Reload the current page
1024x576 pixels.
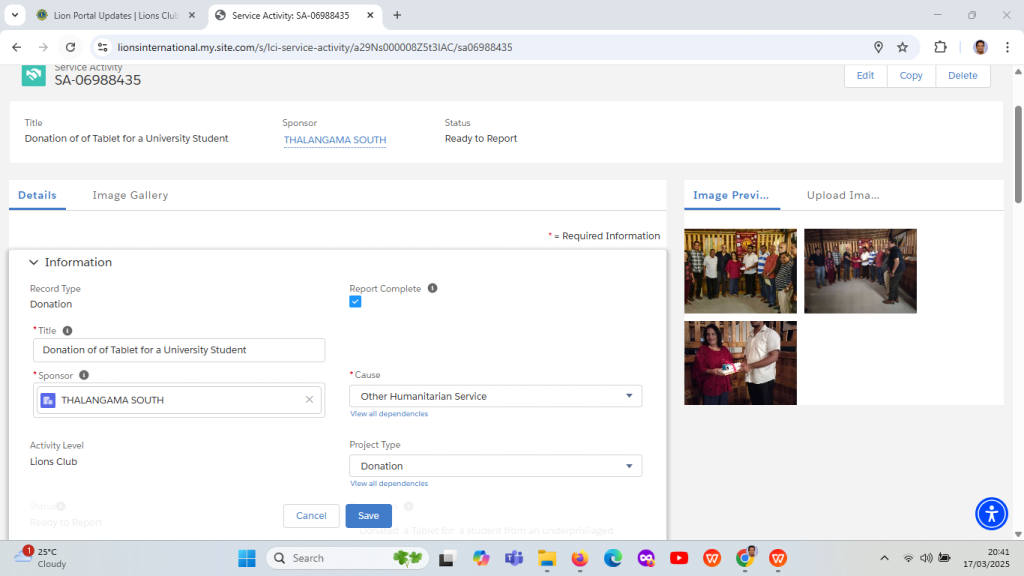[71, 47]
